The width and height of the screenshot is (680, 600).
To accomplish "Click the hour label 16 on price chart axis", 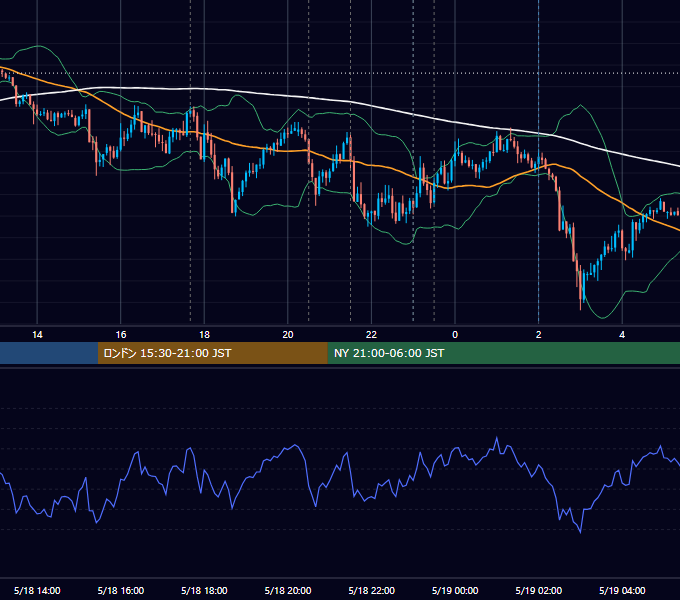I will click(x=121, y=335).
